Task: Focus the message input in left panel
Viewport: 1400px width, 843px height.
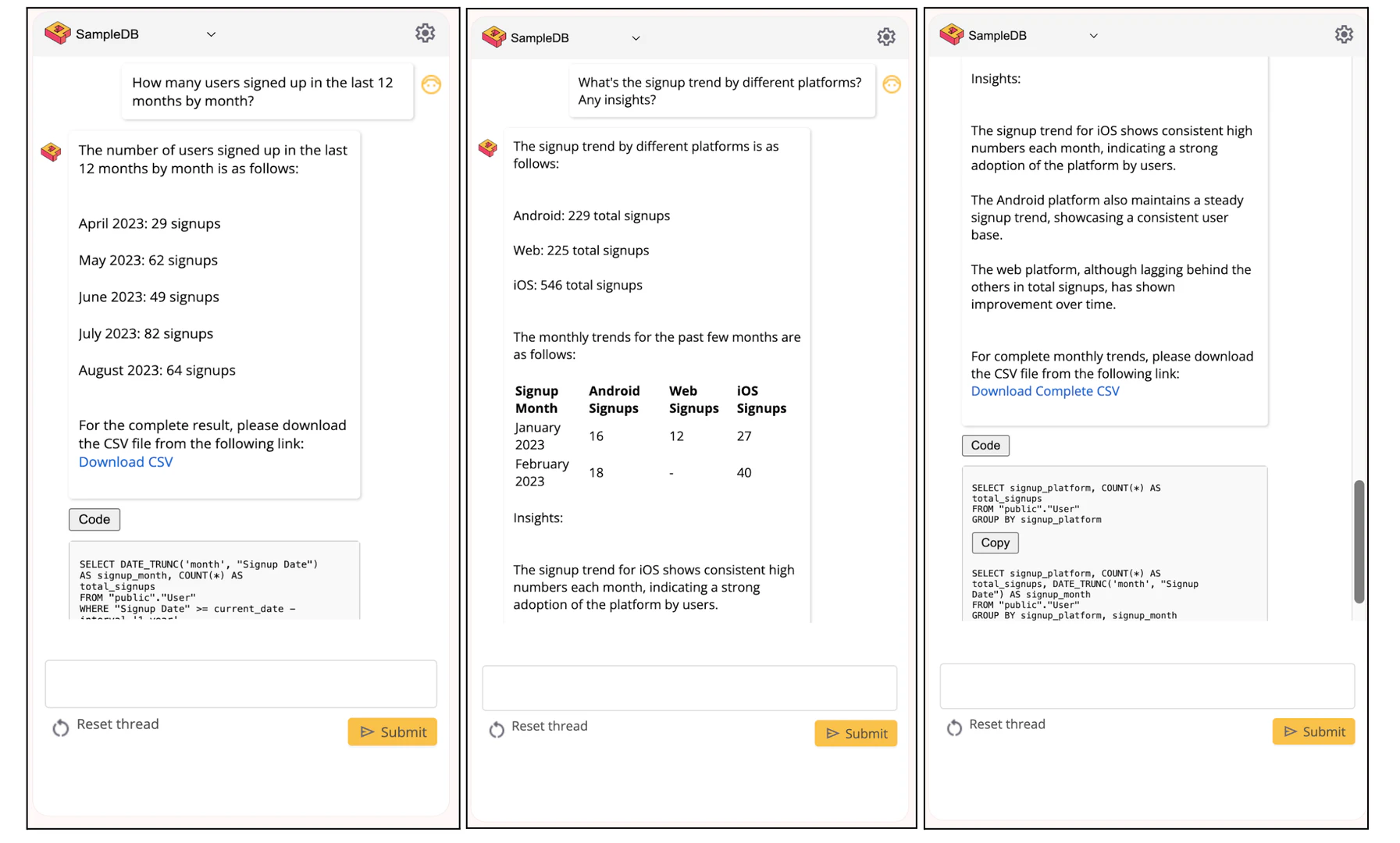Action: tap(240, 684)
